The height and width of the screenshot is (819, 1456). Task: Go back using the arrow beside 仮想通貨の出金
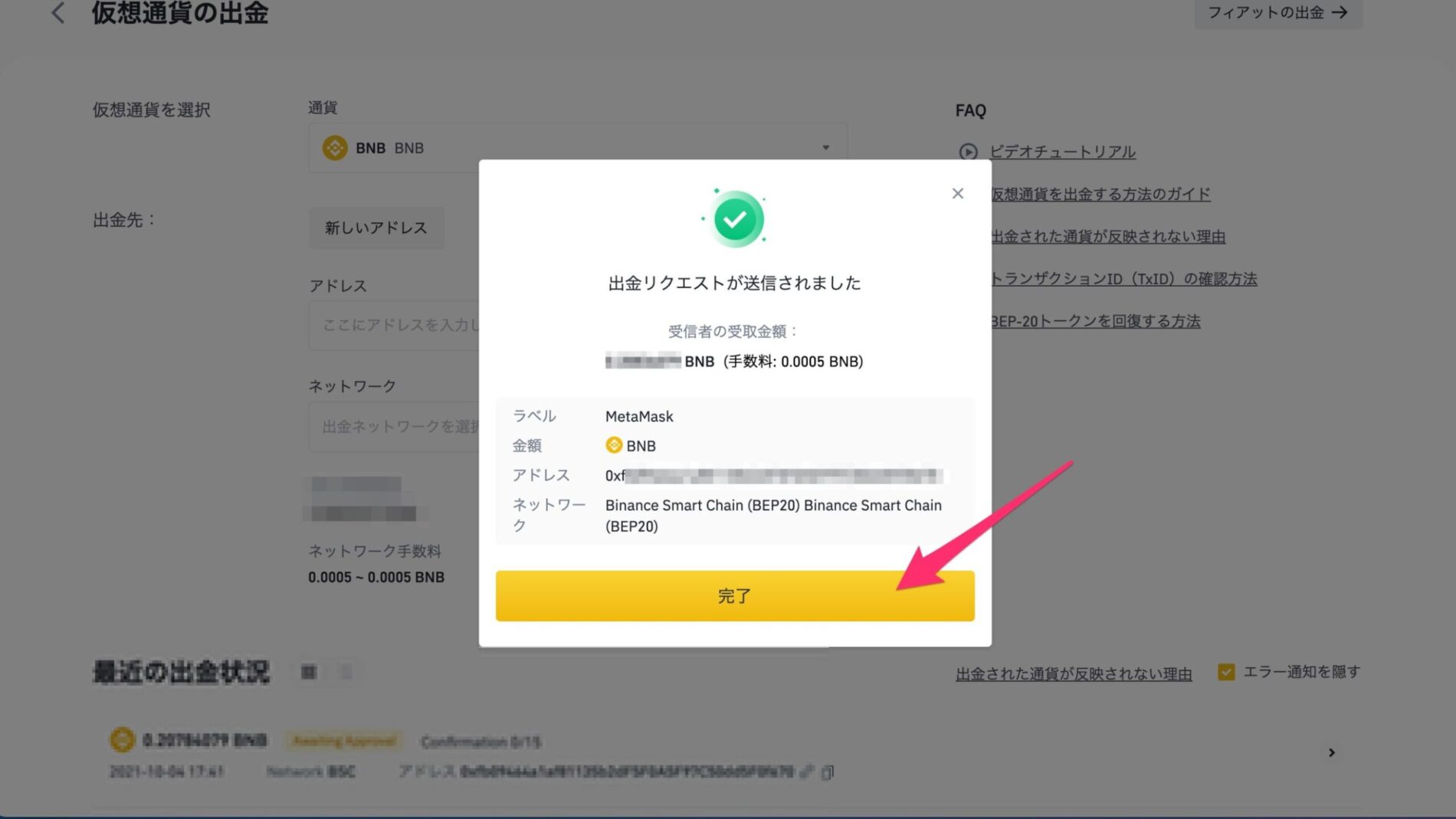pyautogui.click(x=58, y=12)
